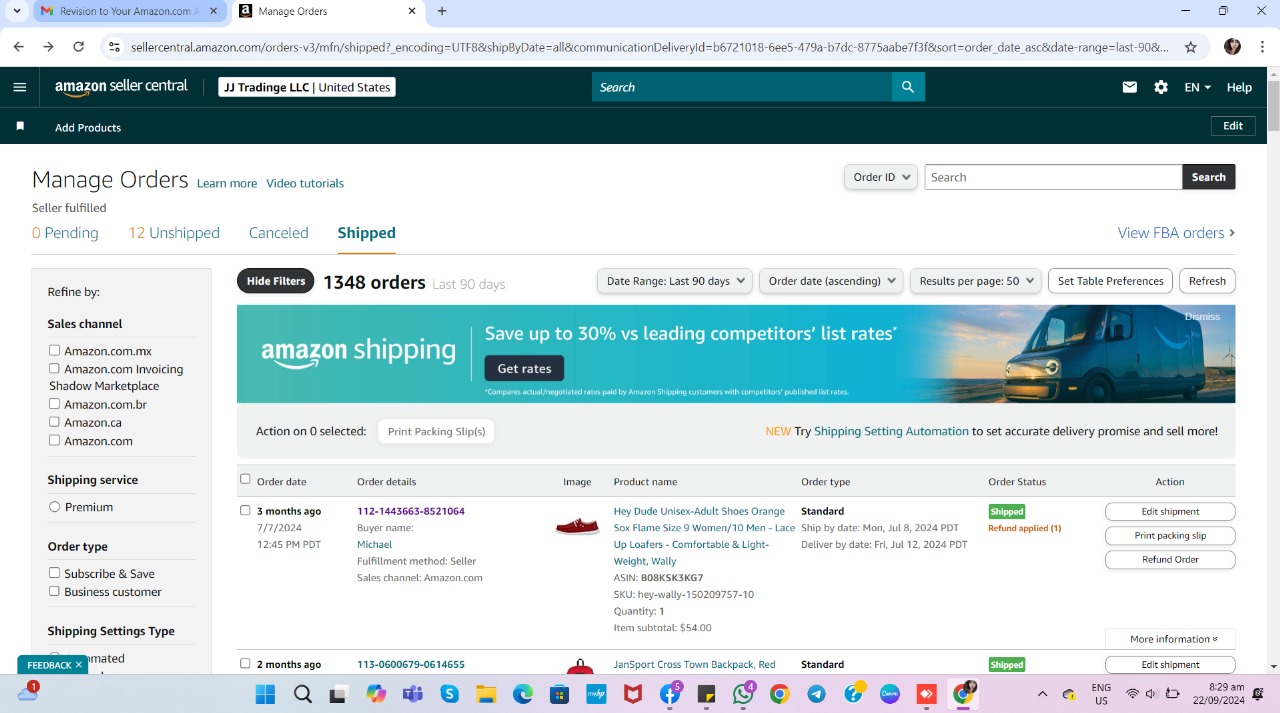Open Telegram from the taskbar

pos(817,694)
